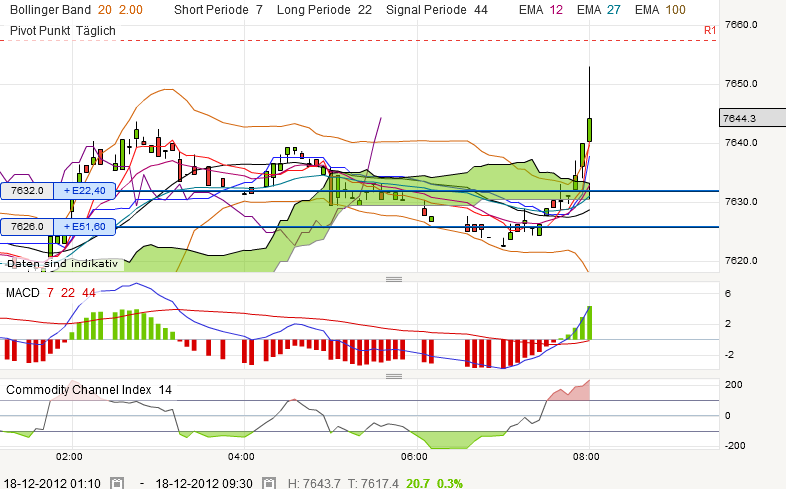Select the EMA 100 indicator value
The width and height of the screenshot is (786, 489).
pyautogui.click(x=675, y=10)
